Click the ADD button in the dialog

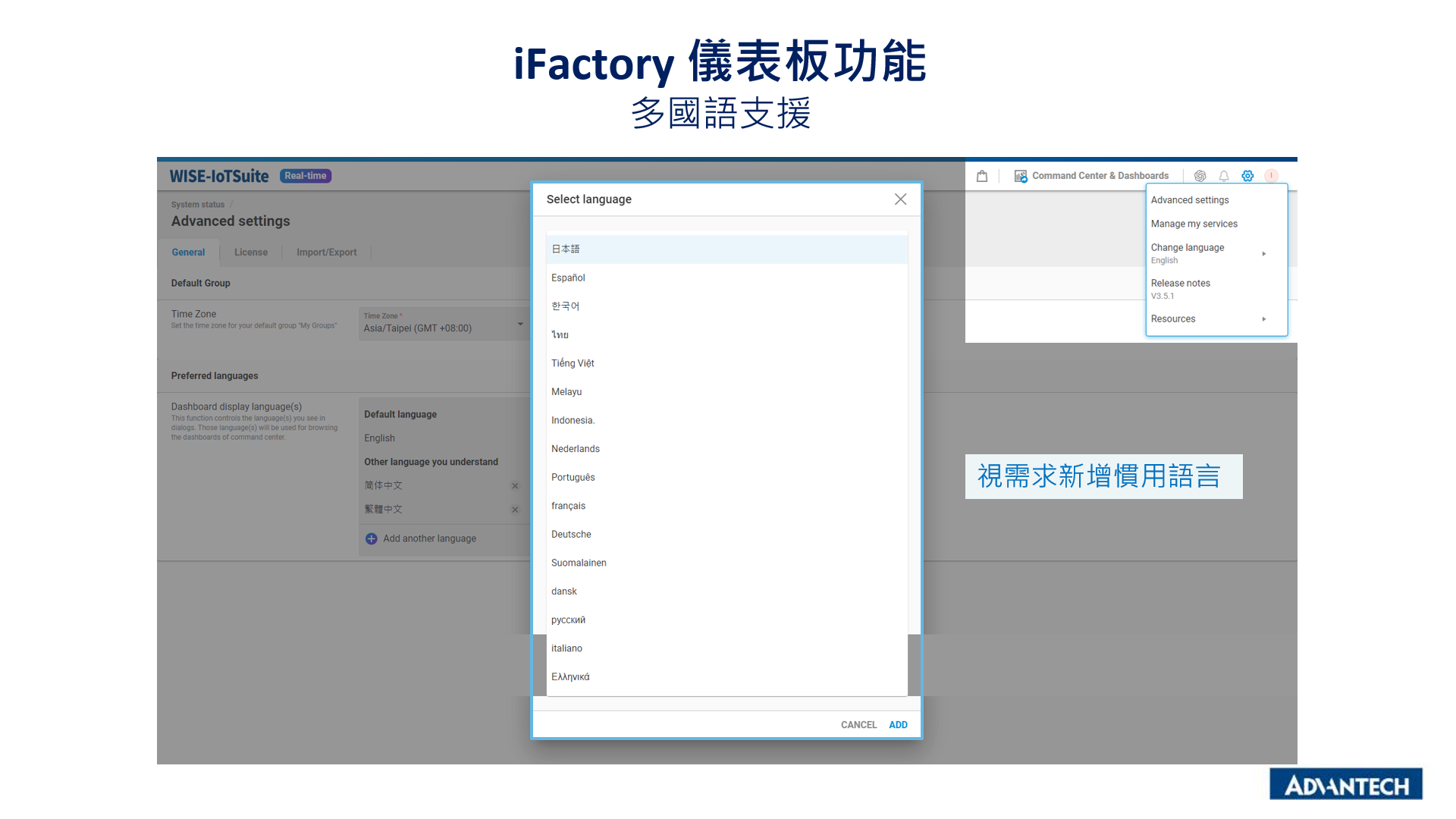898,725
